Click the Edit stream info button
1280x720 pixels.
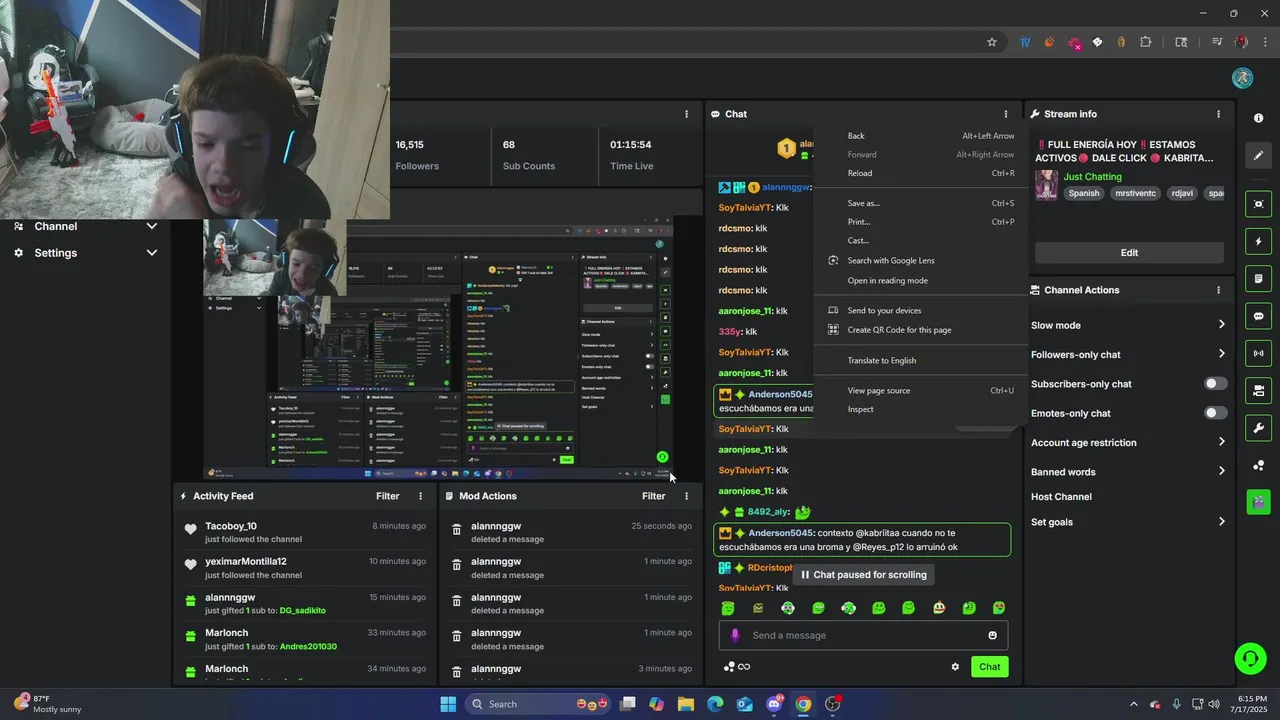[1129, 253]
